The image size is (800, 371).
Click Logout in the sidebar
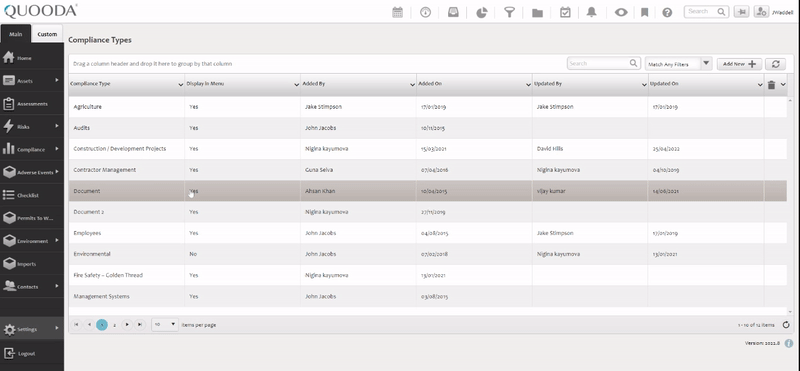[32, 353]
